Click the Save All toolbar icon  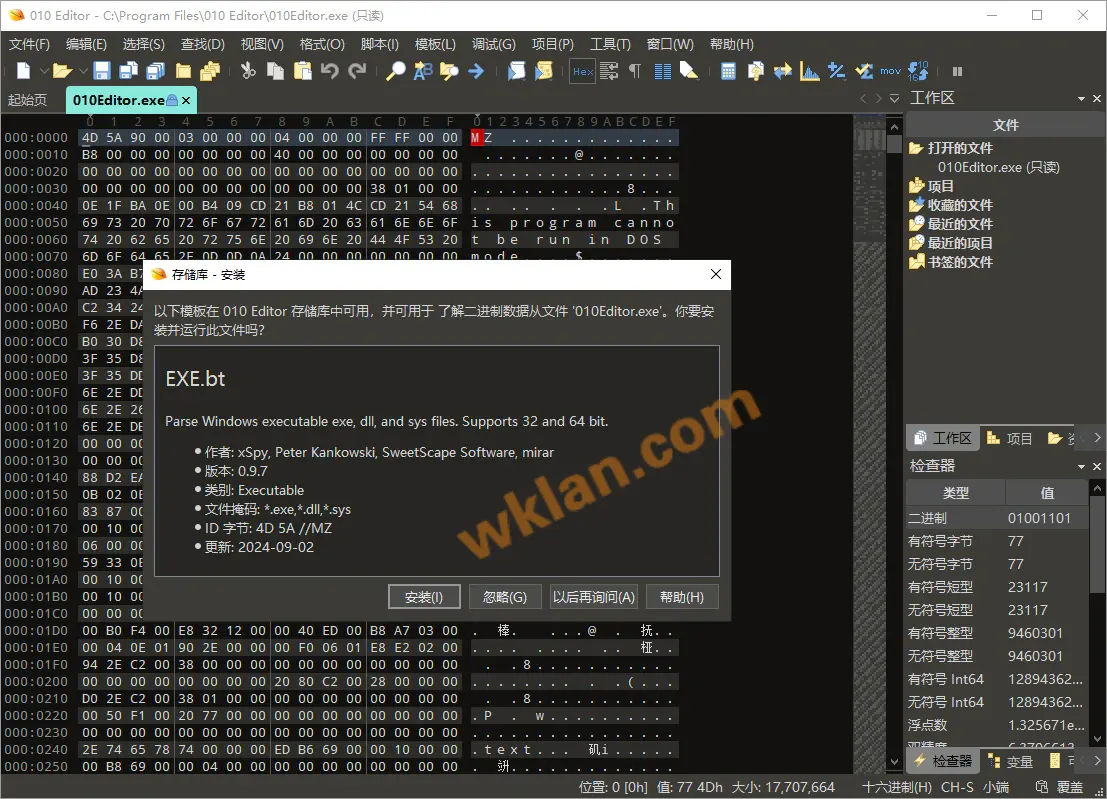coord(155,71)
